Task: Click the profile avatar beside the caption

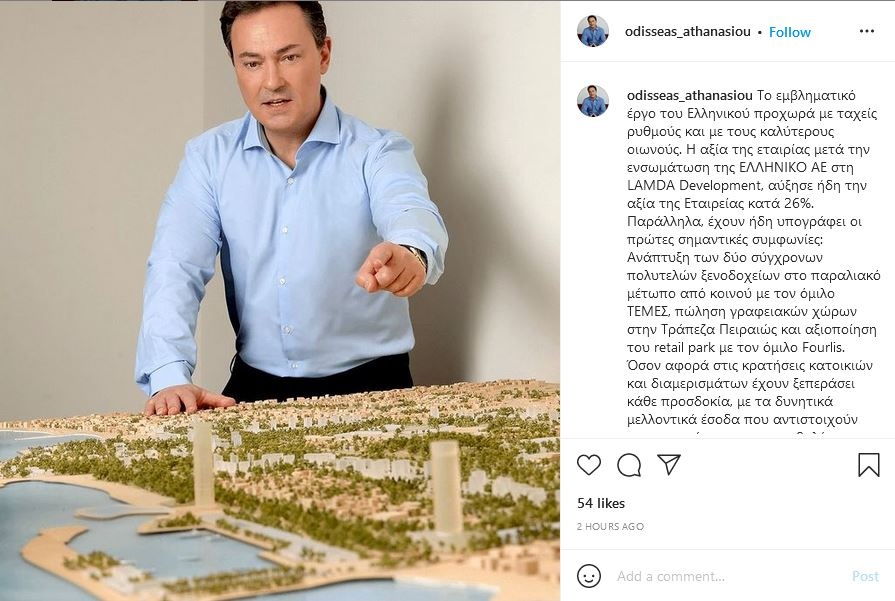Action: (593, 101)
